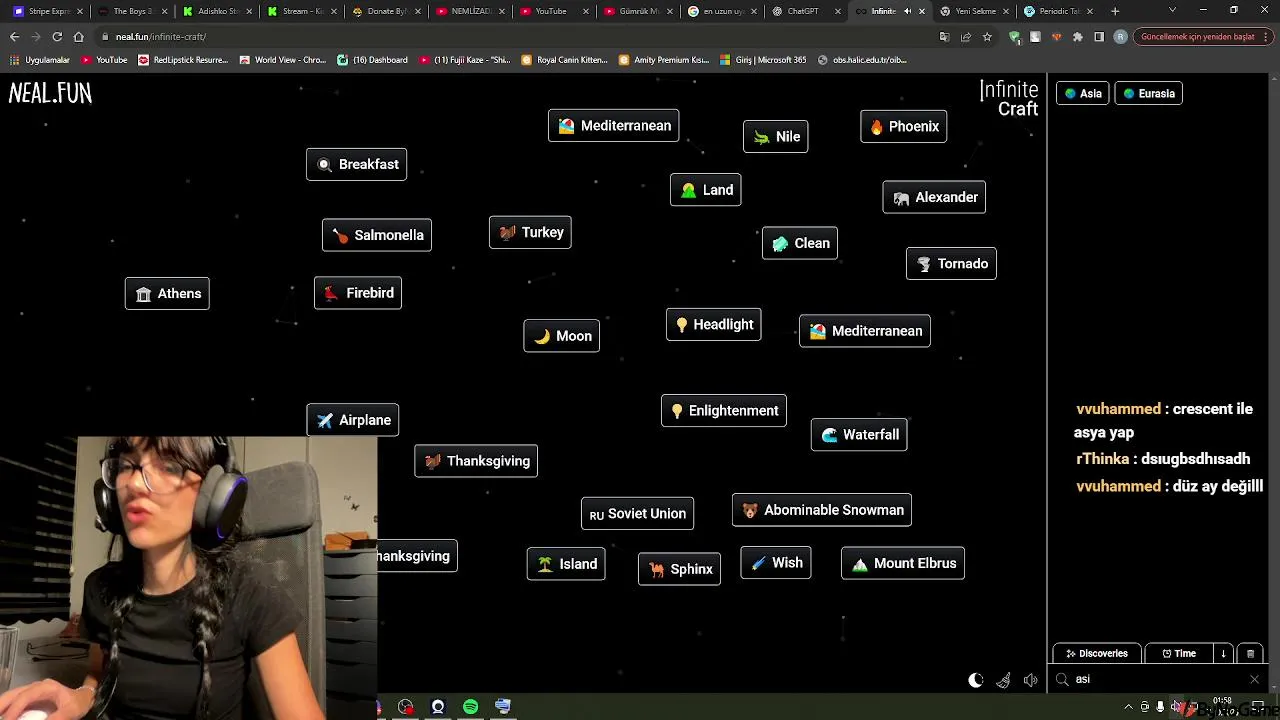Screen dimensions: 1280x720
Task: Switch to The Boys tab
Action: click(x=133, y=11)
